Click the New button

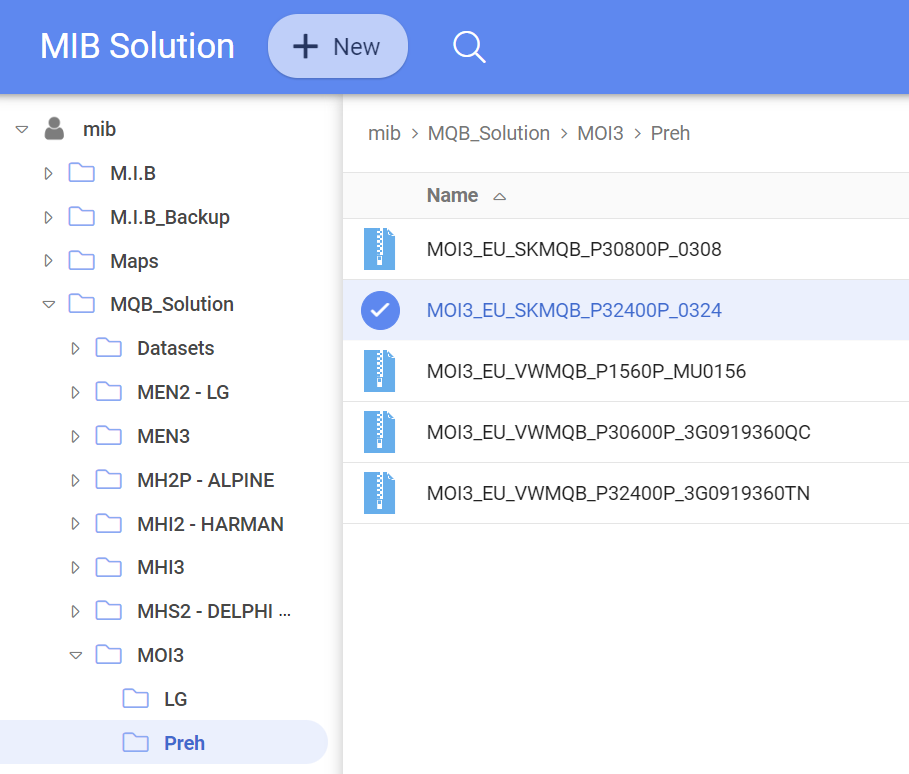coord(338,47)
